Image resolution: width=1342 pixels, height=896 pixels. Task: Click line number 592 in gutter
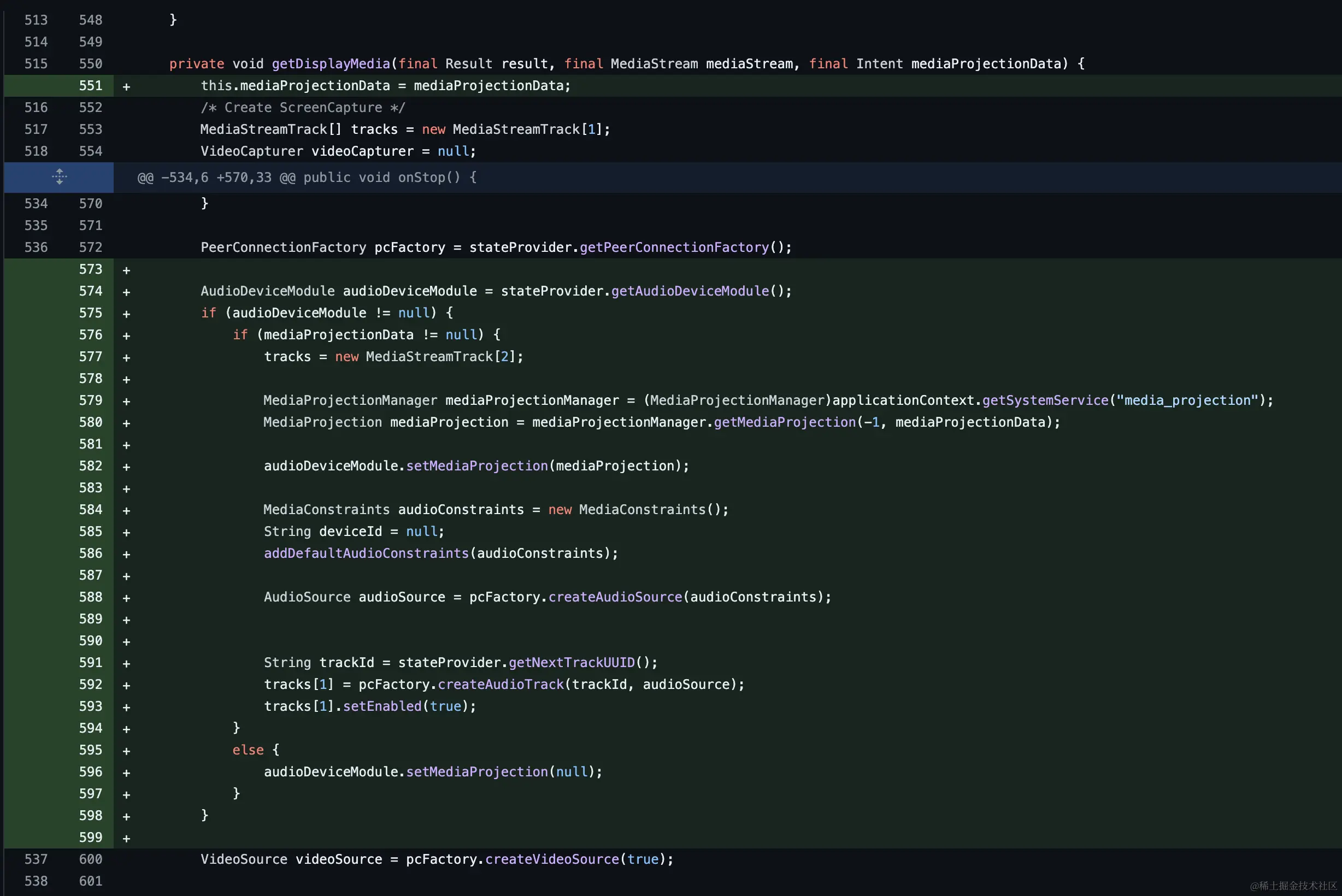90,685
